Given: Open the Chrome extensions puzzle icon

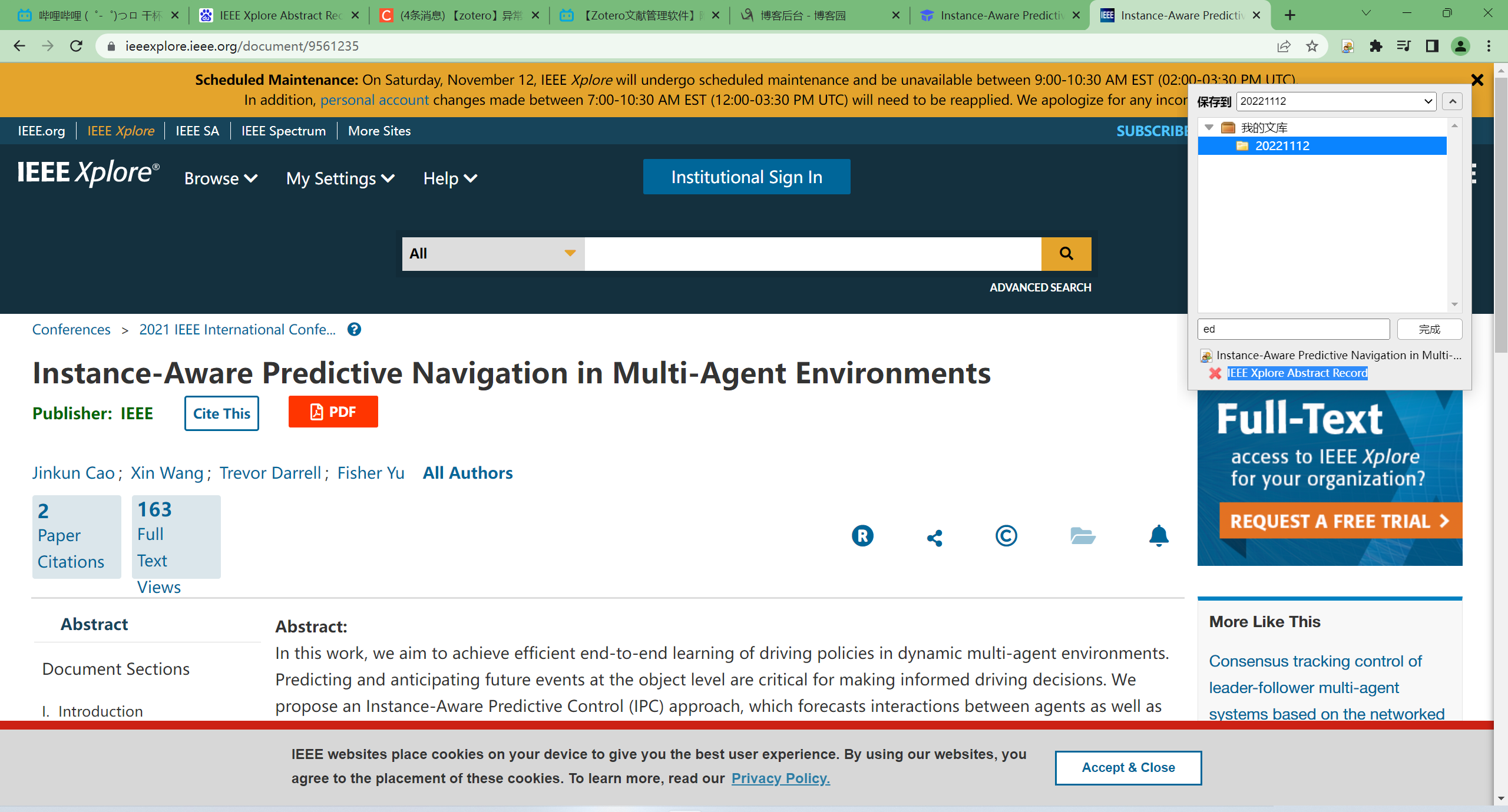Looking at the screenshot, I should [1375, 46].
